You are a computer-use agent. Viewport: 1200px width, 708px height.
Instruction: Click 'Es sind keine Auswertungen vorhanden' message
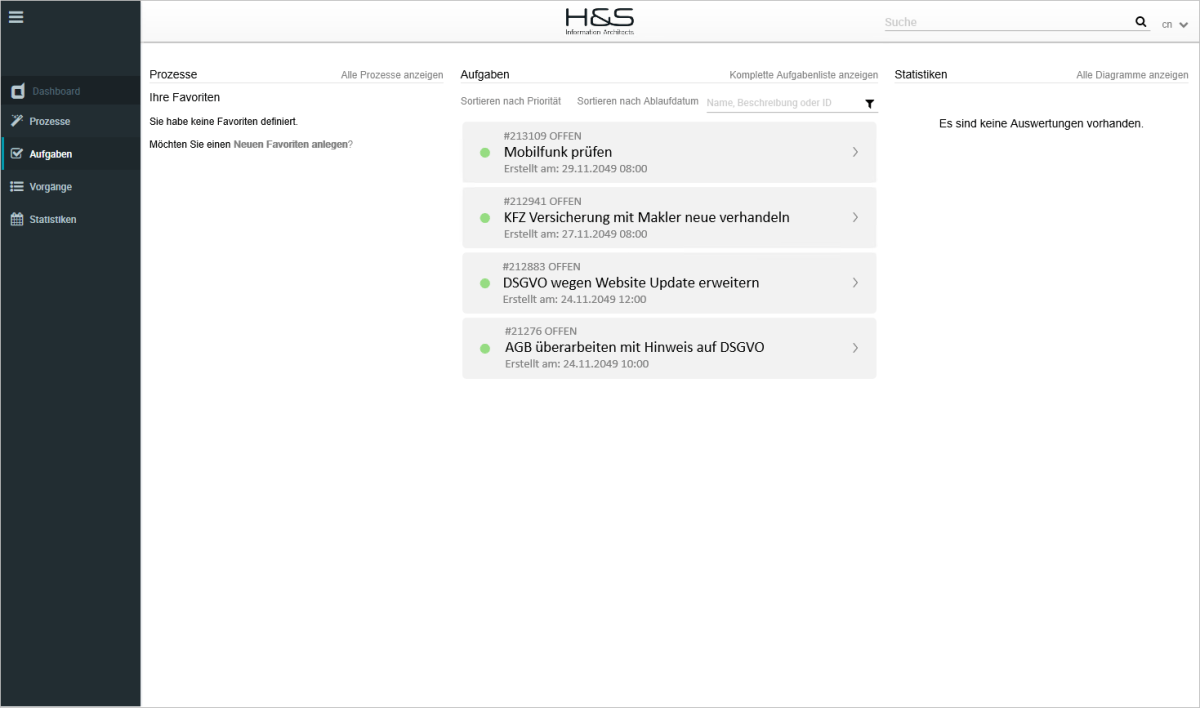[1041, 124]
